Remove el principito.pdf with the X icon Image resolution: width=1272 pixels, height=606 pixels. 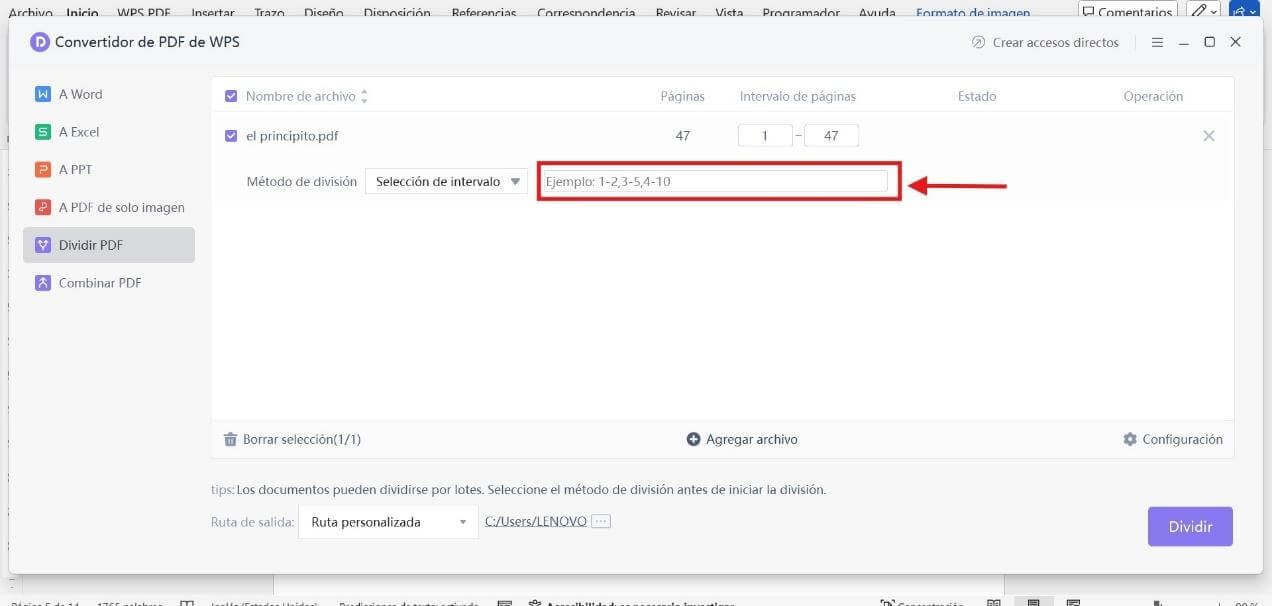[1209, 136]
